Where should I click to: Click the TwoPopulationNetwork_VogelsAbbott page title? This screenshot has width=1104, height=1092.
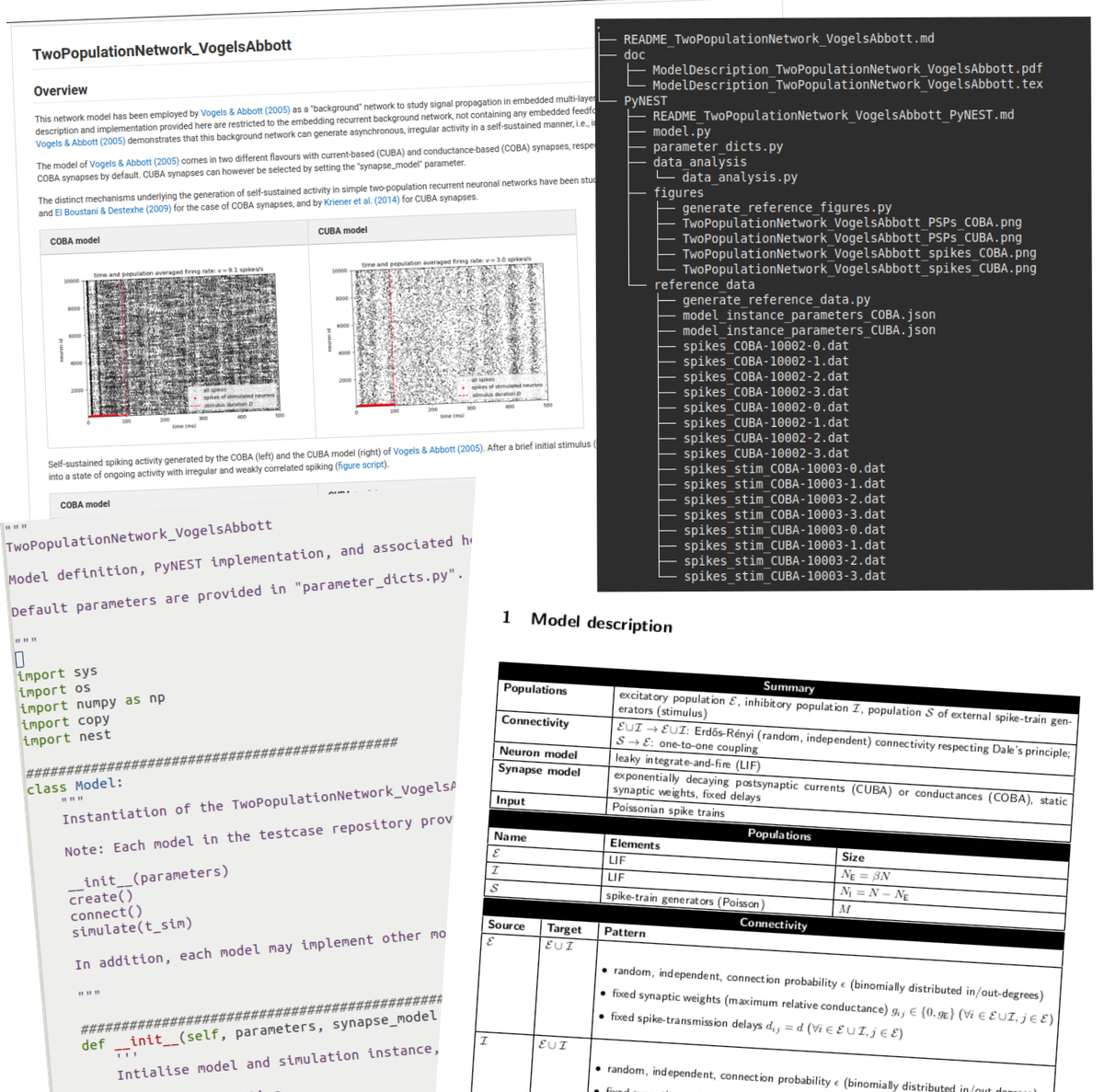point(162,49)
